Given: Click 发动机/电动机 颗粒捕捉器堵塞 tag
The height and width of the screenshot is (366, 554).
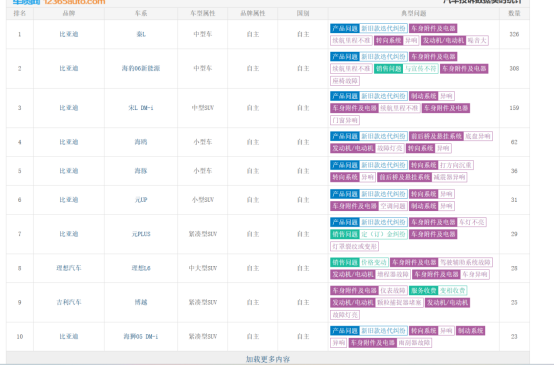Looking at the screenshot, I should click(x=377, y=303).
